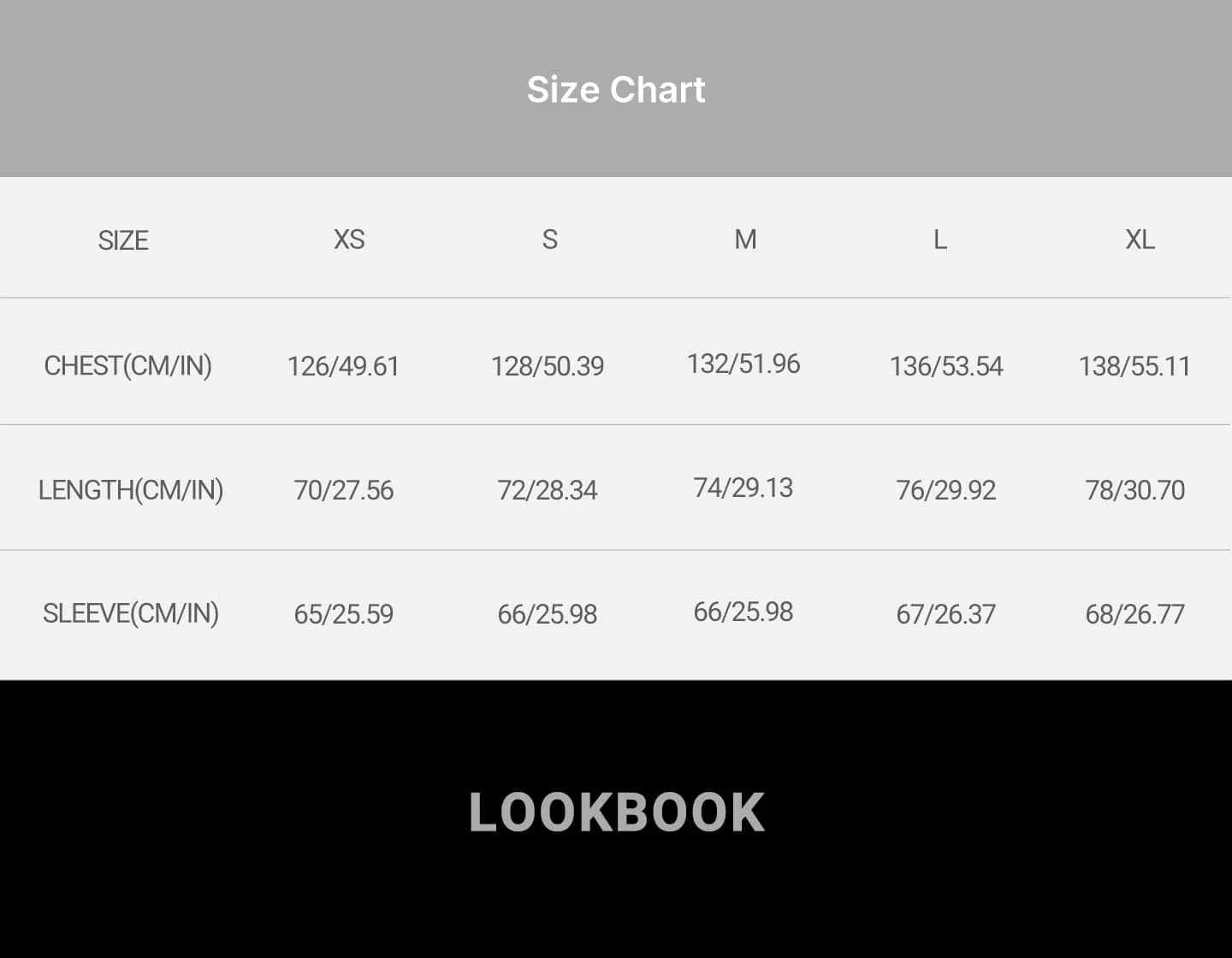Click the LENGTH(CM/IN) row label

131,490
